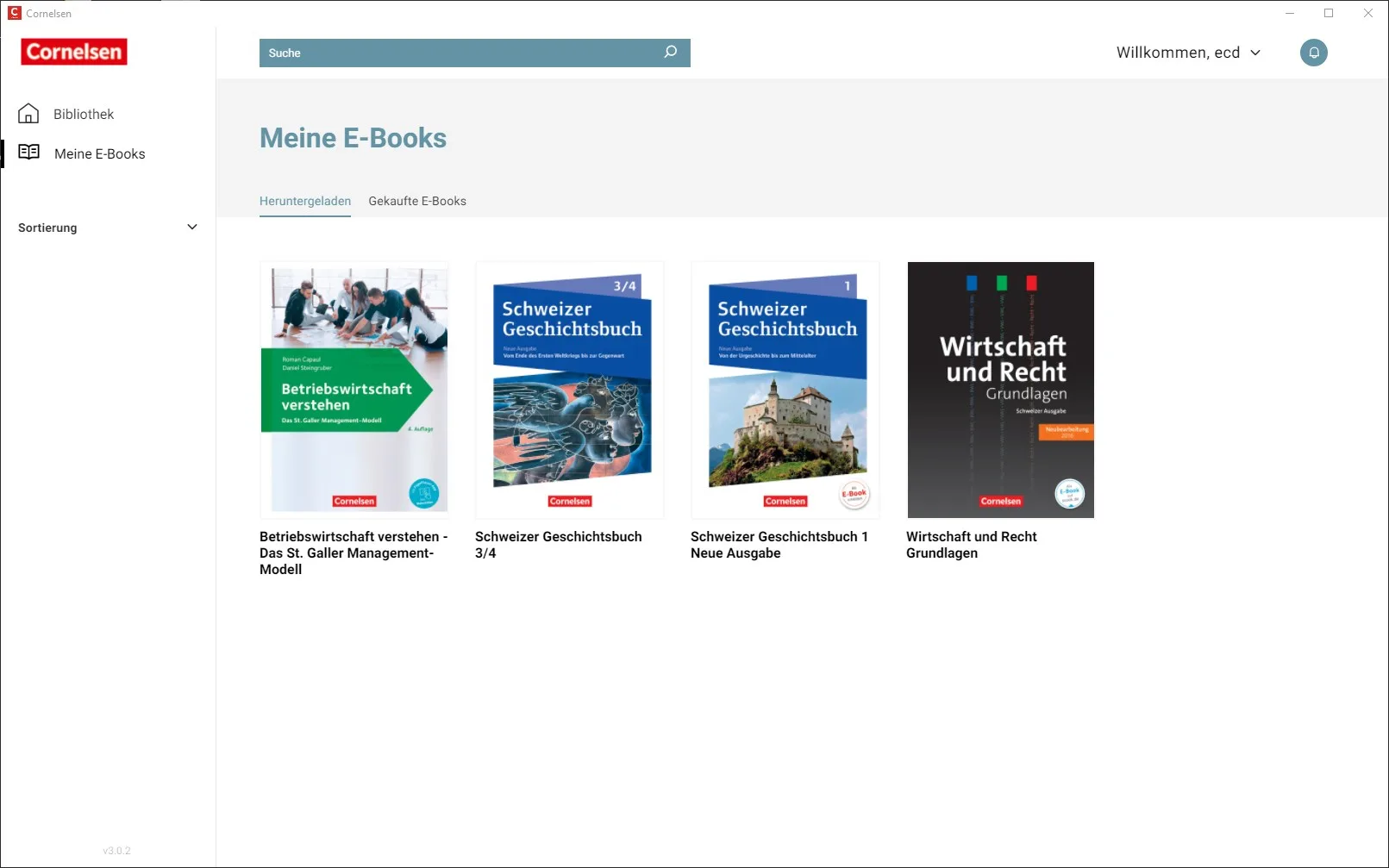Open the Willkommen, ecd user dropdown
The height and width of the screenshot is (868, 1389).
pyautogui.click(x=1189, y=53)
